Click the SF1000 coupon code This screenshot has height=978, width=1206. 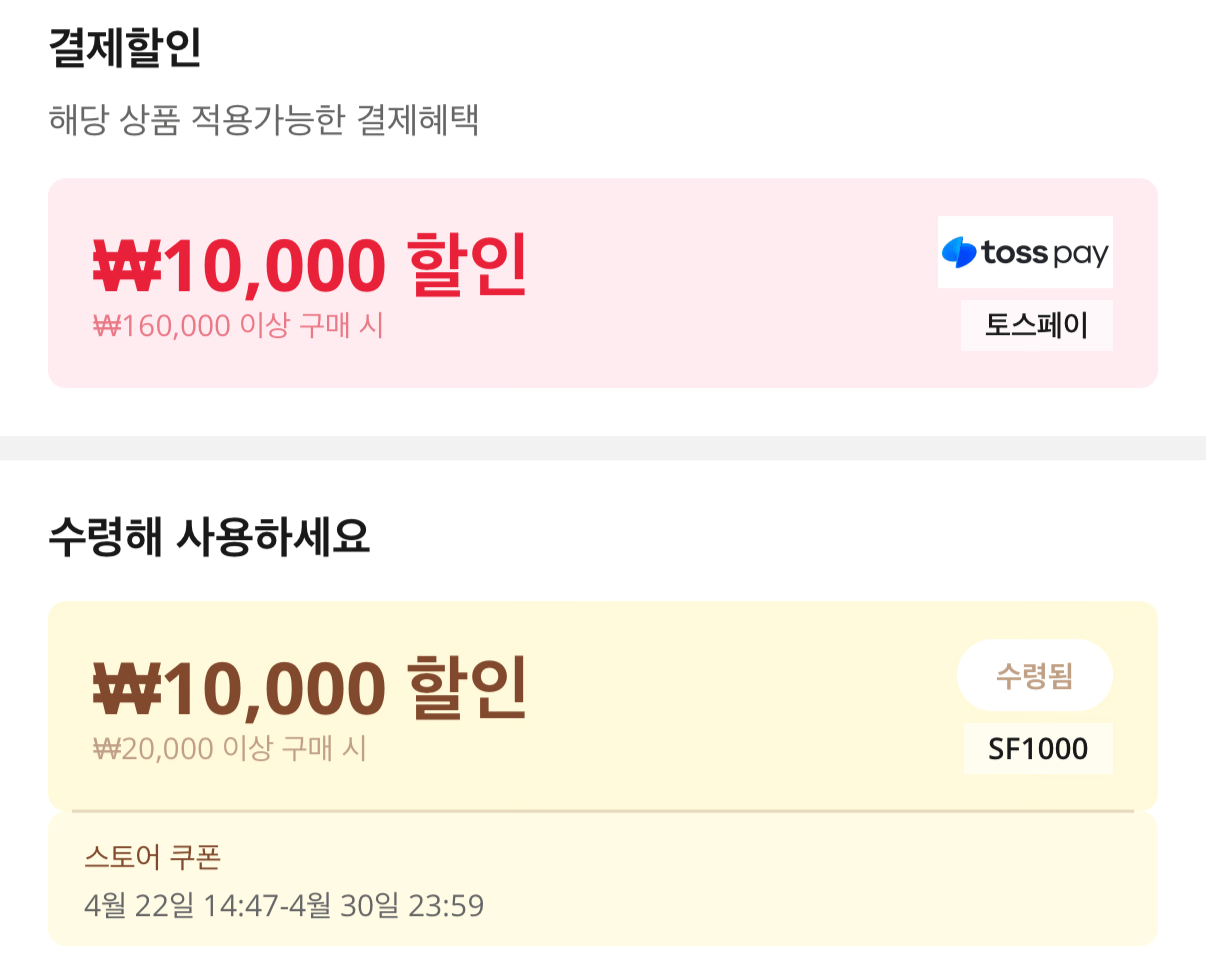pyautogui.click(x=1038, y=749)
